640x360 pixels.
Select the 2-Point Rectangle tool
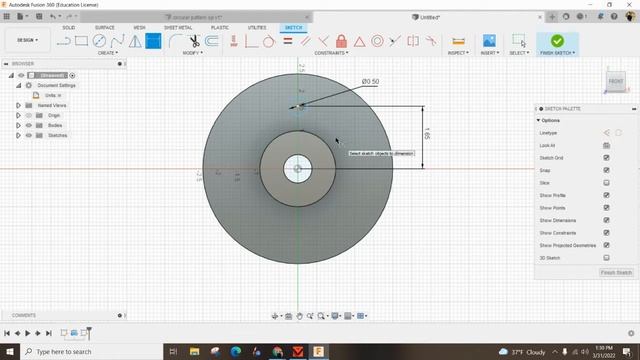coord(81,41)
